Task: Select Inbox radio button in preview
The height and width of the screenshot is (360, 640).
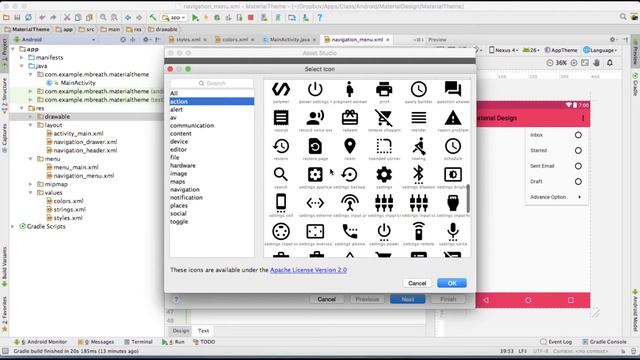Action: tap(578, 135)
